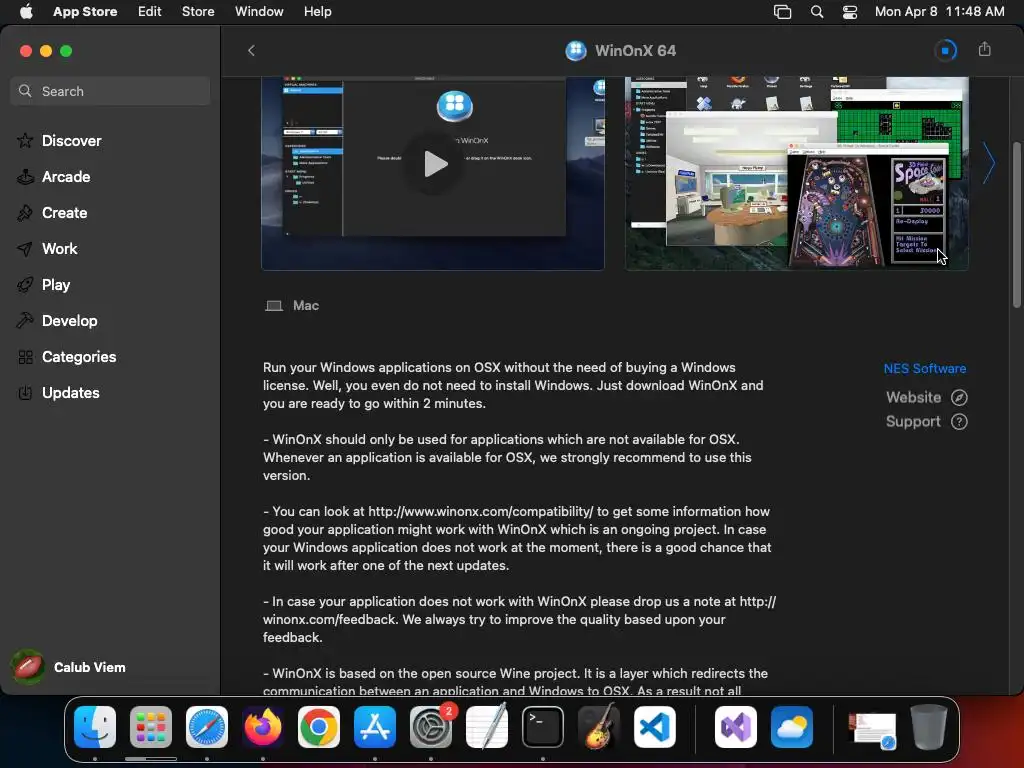This screenshot has width=1024, height=768.
Task: Click the Support question mark icon
Action: (x=959, y=421)
